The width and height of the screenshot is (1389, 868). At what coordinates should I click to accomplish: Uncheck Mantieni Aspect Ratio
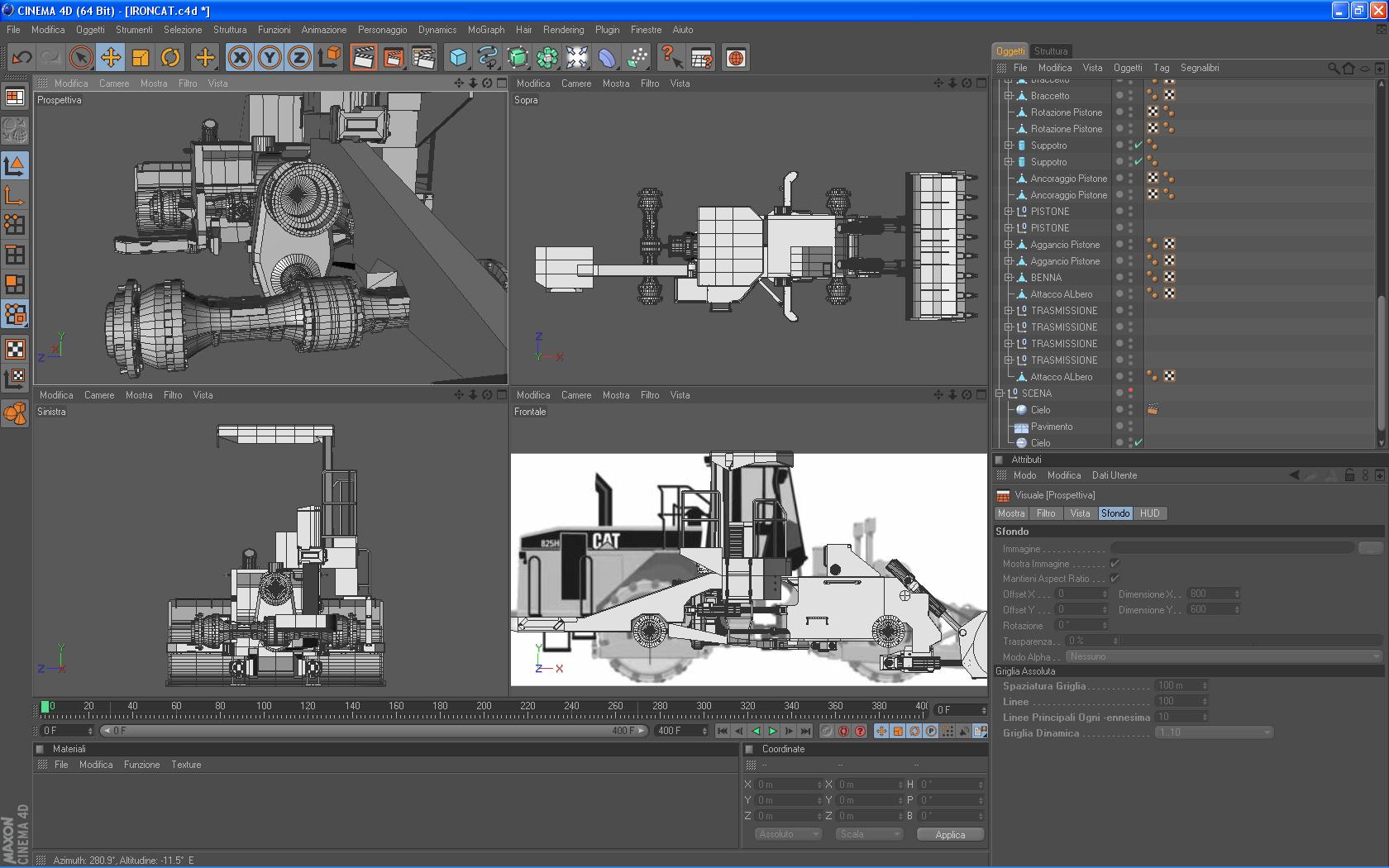1115,579
